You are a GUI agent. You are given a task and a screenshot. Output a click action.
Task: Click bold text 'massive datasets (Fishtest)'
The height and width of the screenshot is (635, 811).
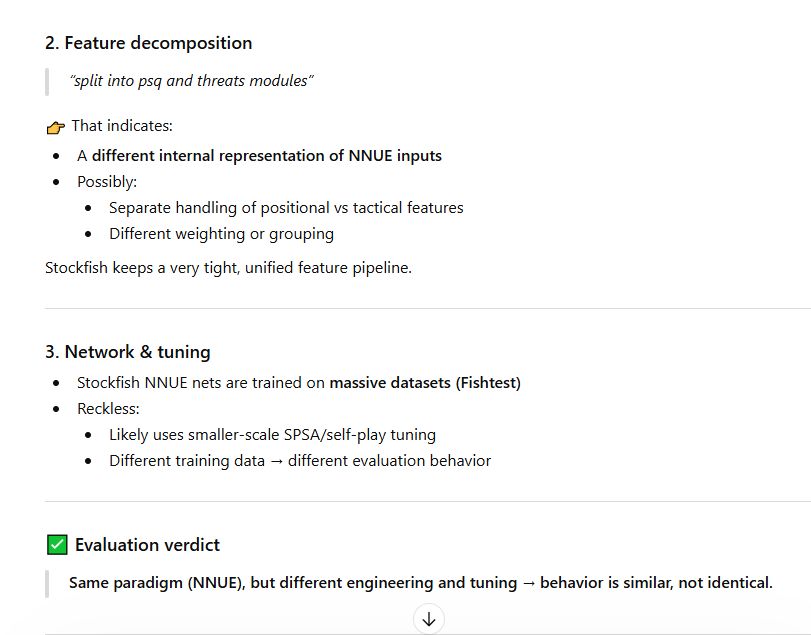point(425,383)
